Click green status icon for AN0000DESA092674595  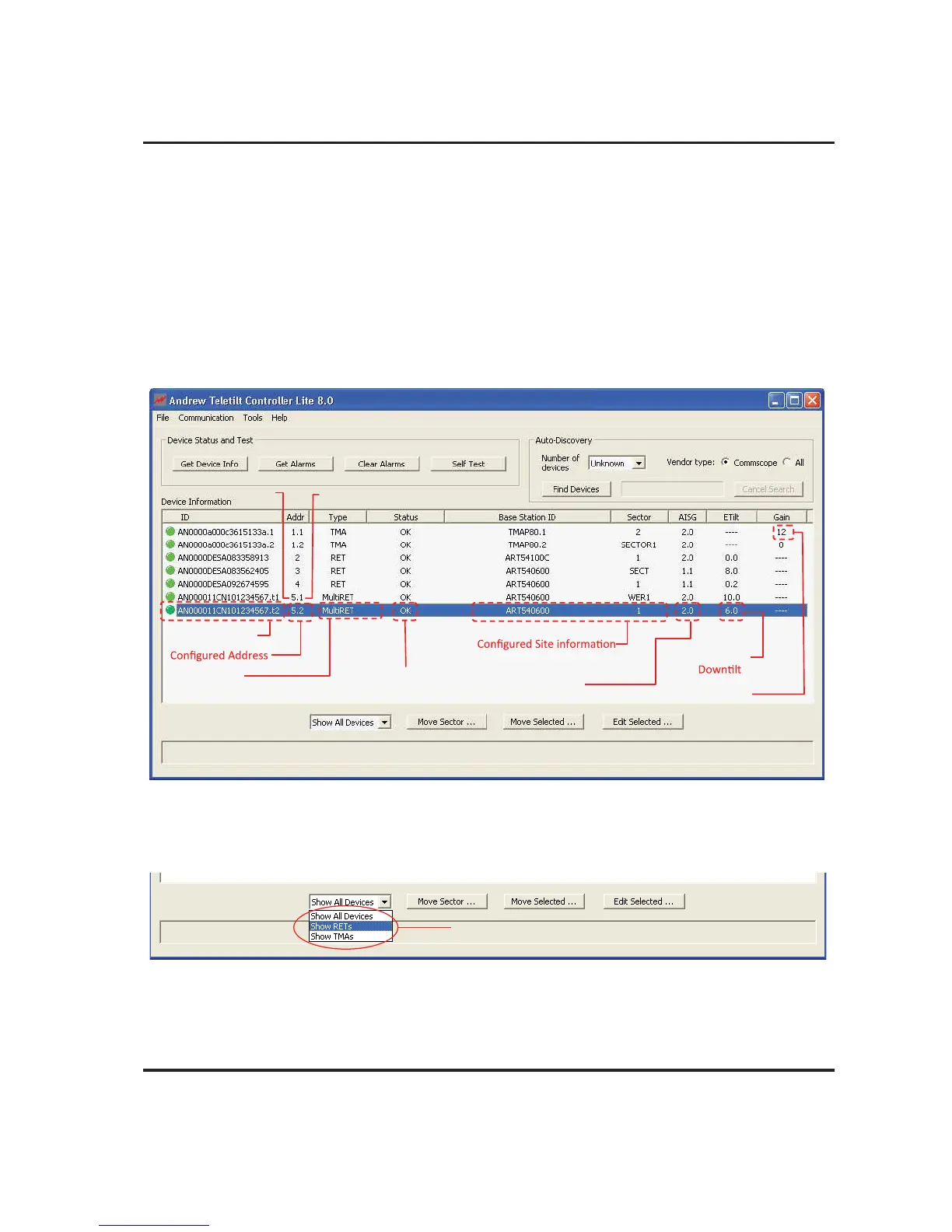[x=170, y=584]
